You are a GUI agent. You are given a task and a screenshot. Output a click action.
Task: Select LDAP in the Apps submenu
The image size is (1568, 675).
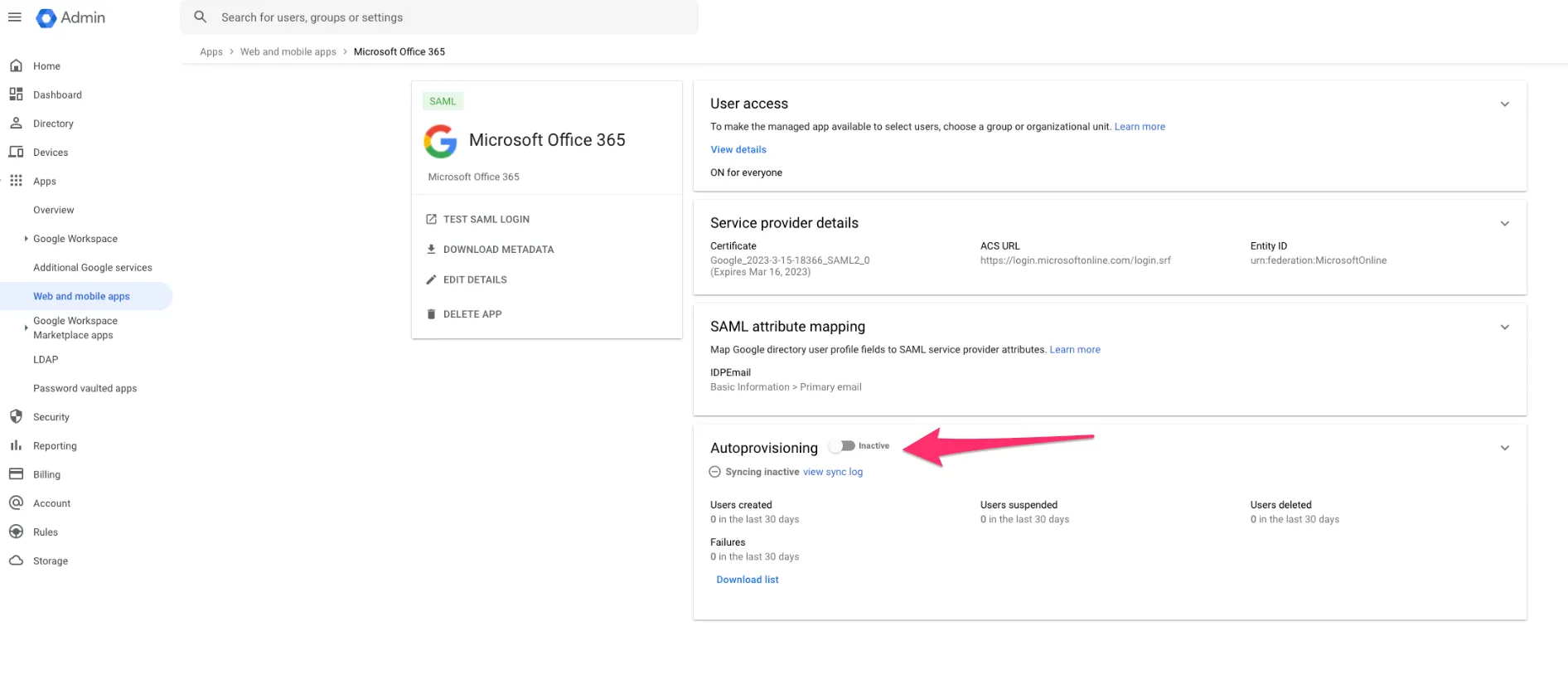coord(46,359)
